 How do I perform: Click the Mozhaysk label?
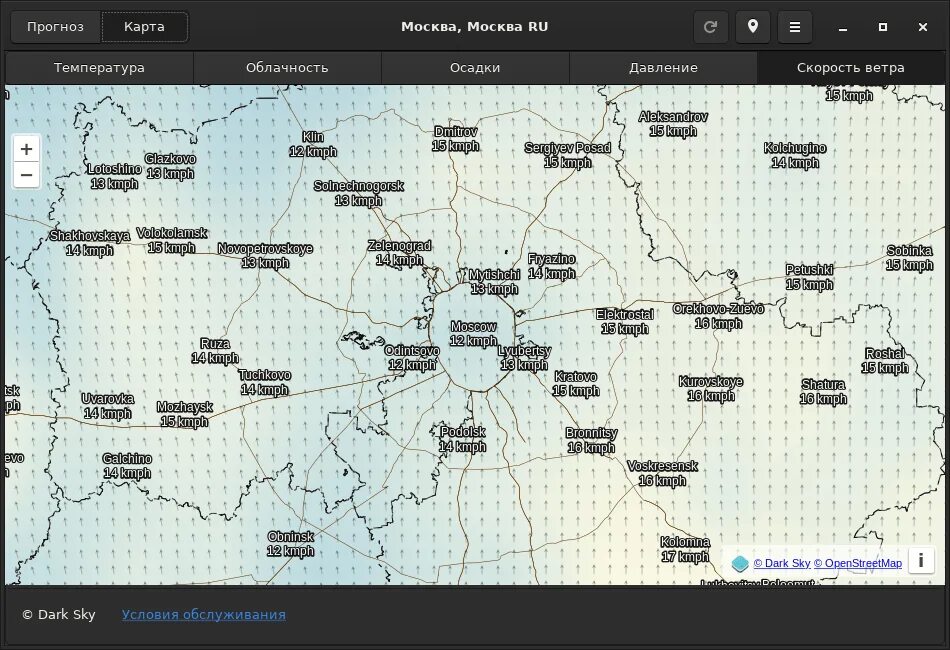[x=185, y=414]
